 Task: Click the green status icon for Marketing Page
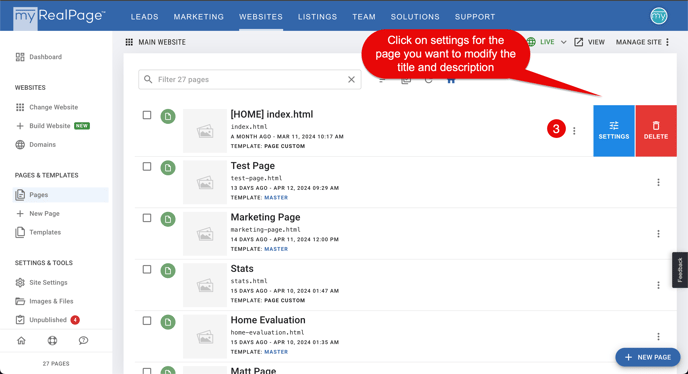[x=168, y=219]
